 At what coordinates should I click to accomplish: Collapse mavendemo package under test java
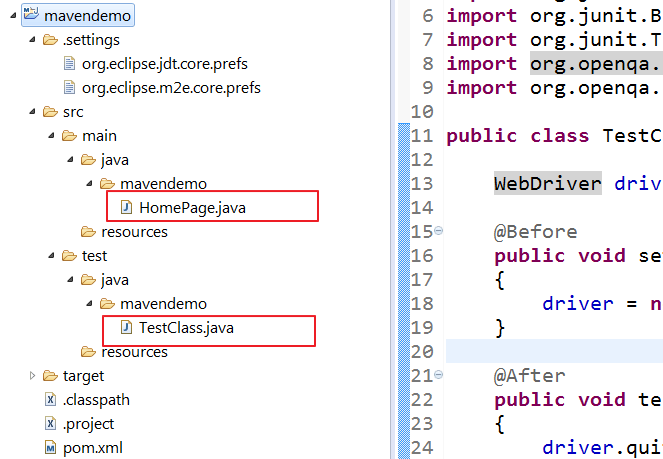89,304
